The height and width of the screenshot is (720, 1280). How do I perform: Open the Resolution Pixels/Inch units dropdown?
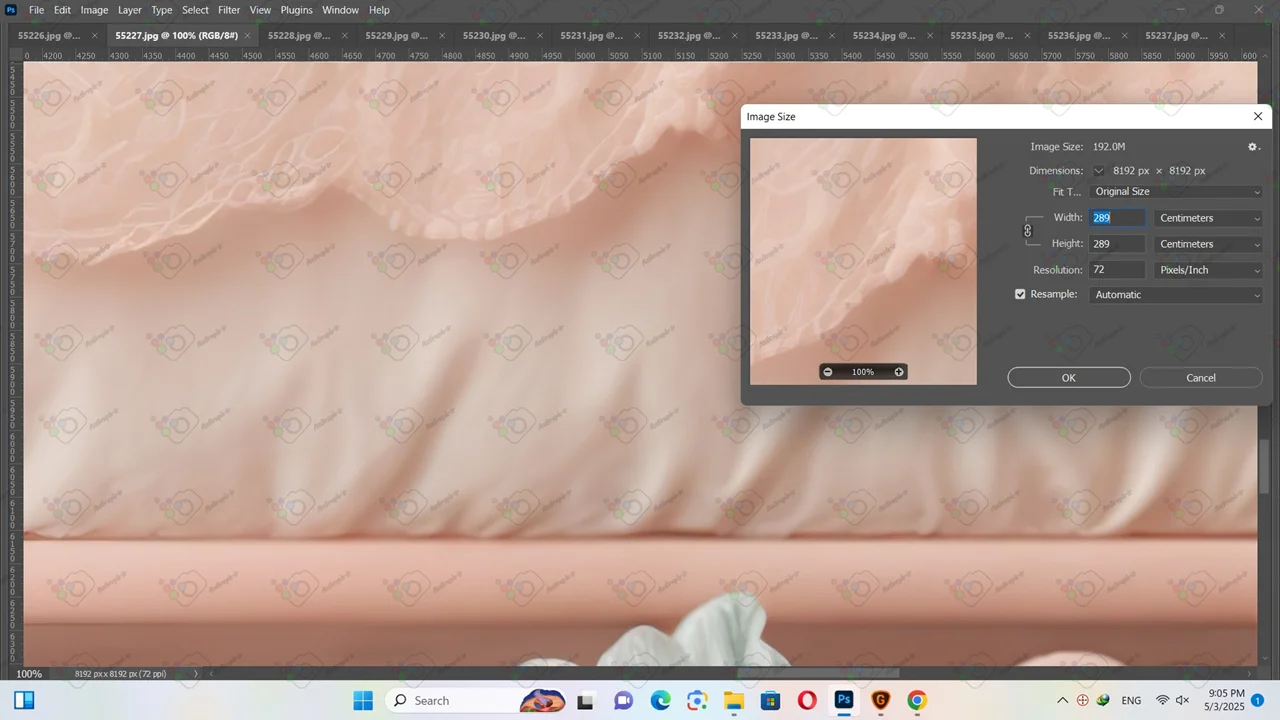(x=1209, y=270)
